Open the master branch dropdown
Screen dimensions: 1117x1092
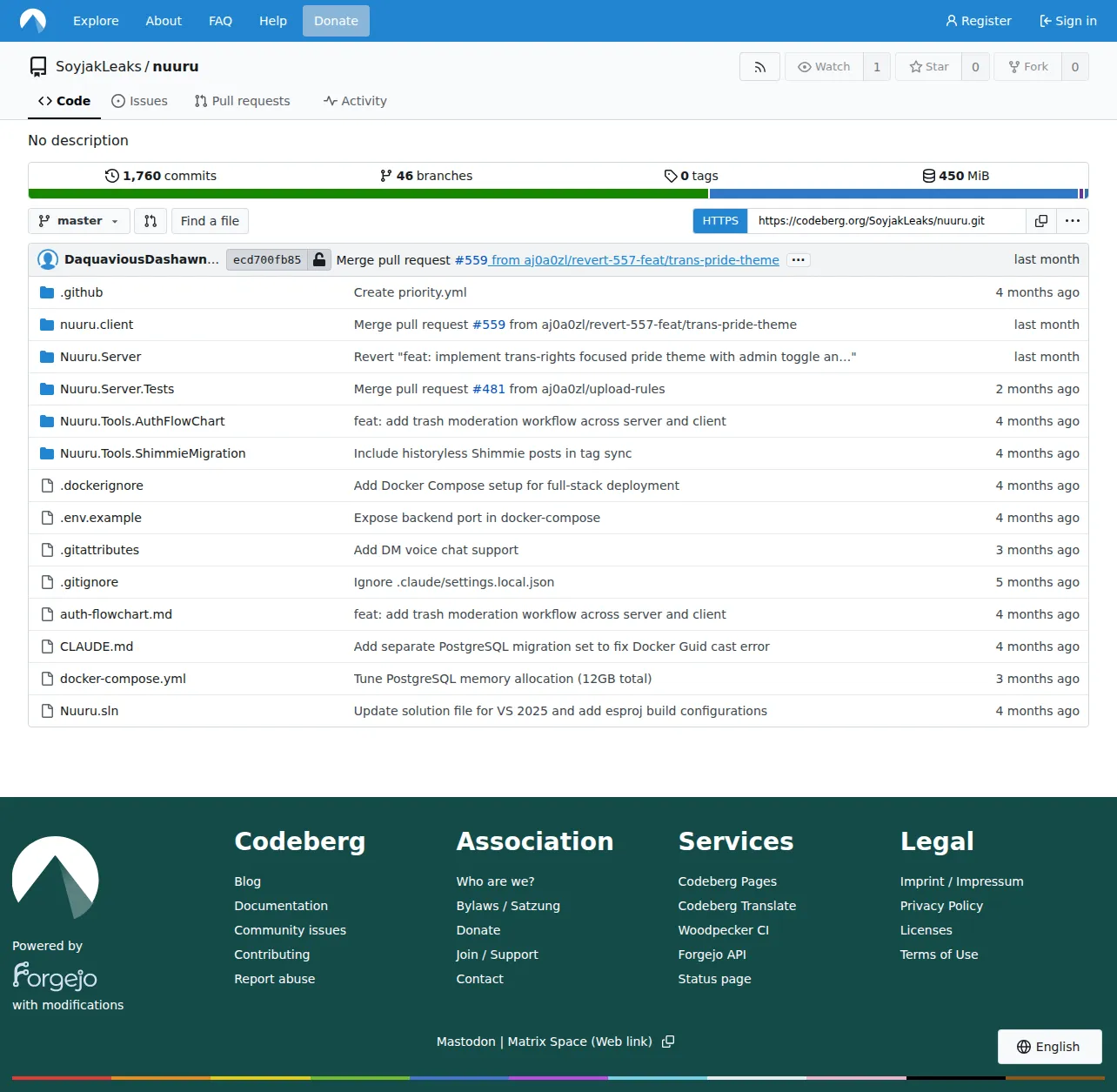(x=79, y=221)
